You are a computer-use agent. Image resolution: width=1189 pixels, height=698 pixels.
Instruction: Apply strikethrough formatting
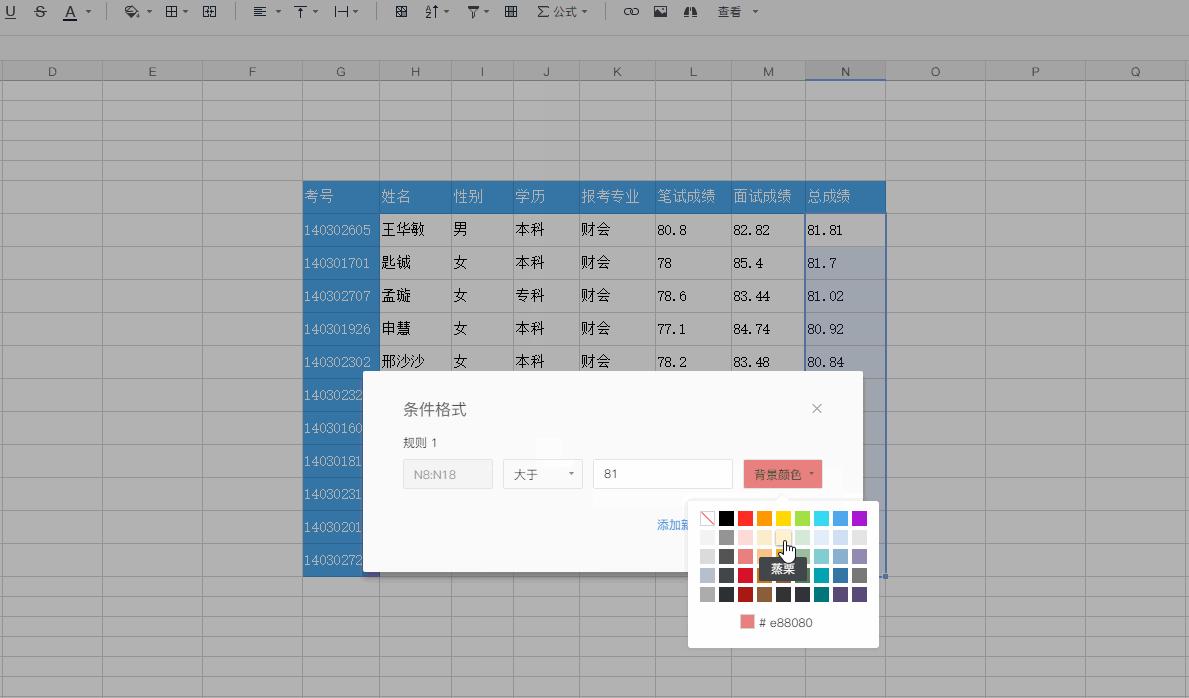(40, 12)
